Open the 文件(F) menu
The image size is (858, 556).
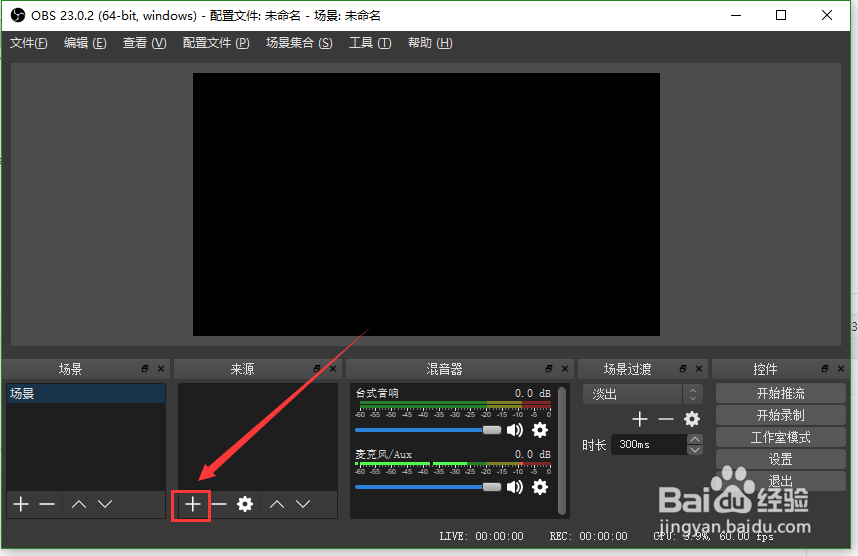[28, 43]
